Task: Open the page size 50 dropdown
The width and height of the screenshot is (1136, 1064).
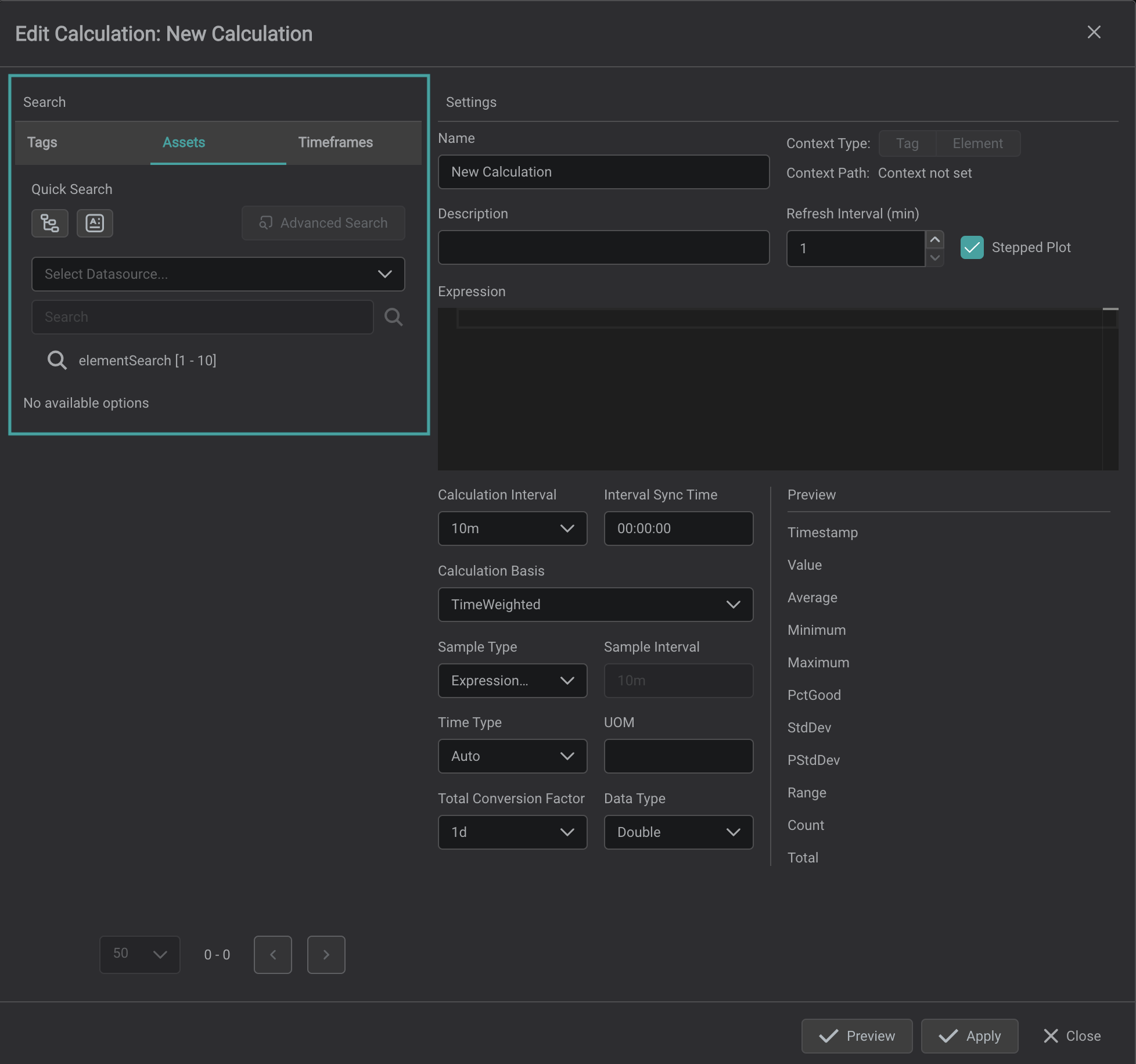Action: (x=140, y=954)
